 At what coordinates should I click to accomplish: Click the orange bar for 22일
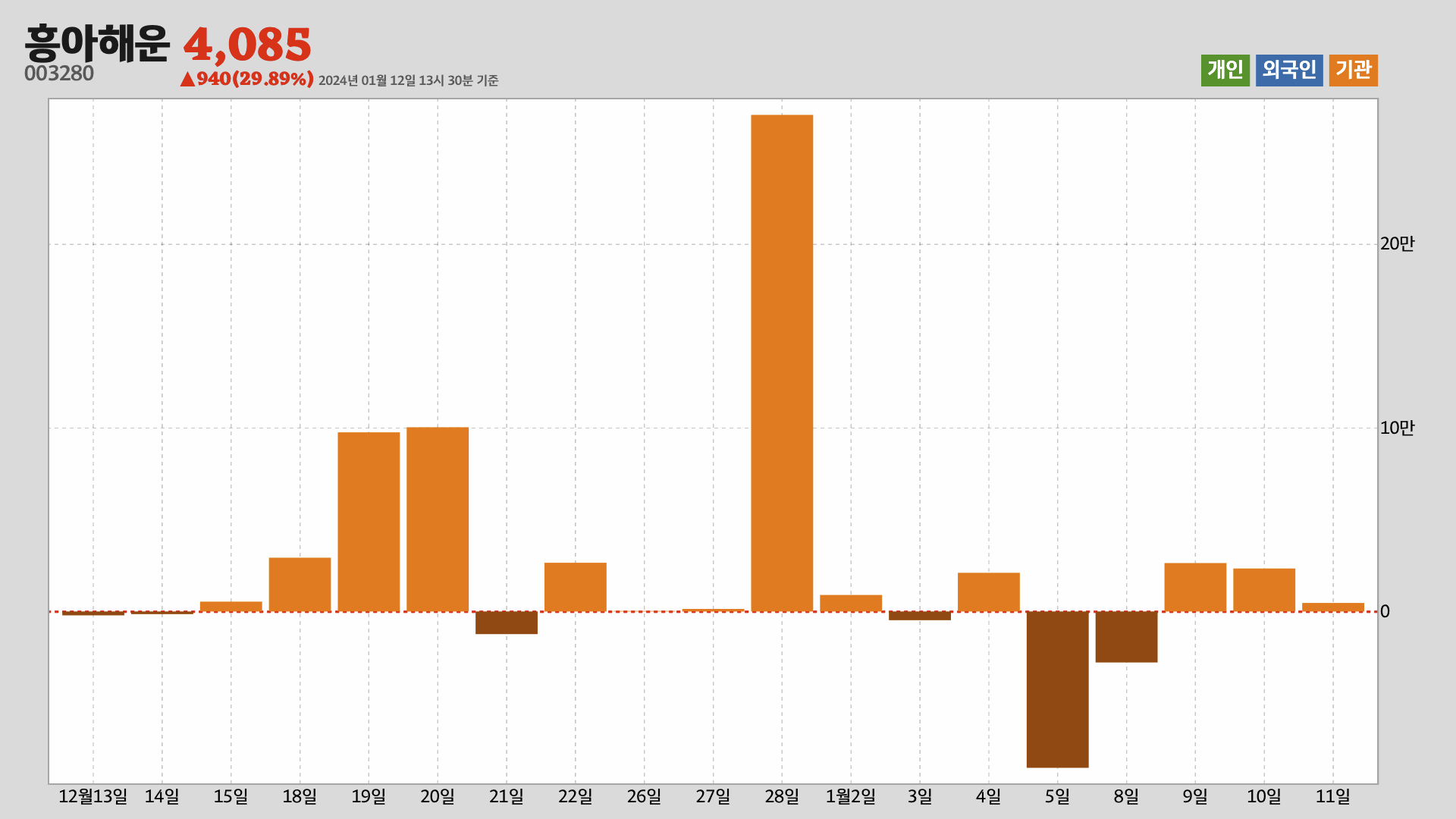[576, 587]
